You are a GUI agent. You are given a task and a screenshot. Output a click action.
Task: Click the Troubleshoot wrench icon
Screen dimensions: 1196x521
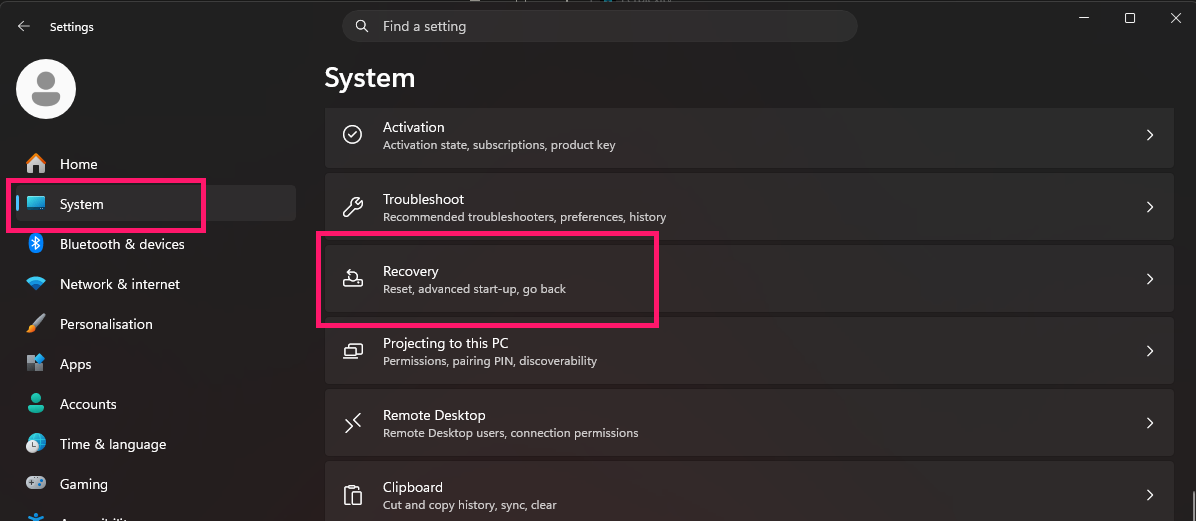[352, 207]
